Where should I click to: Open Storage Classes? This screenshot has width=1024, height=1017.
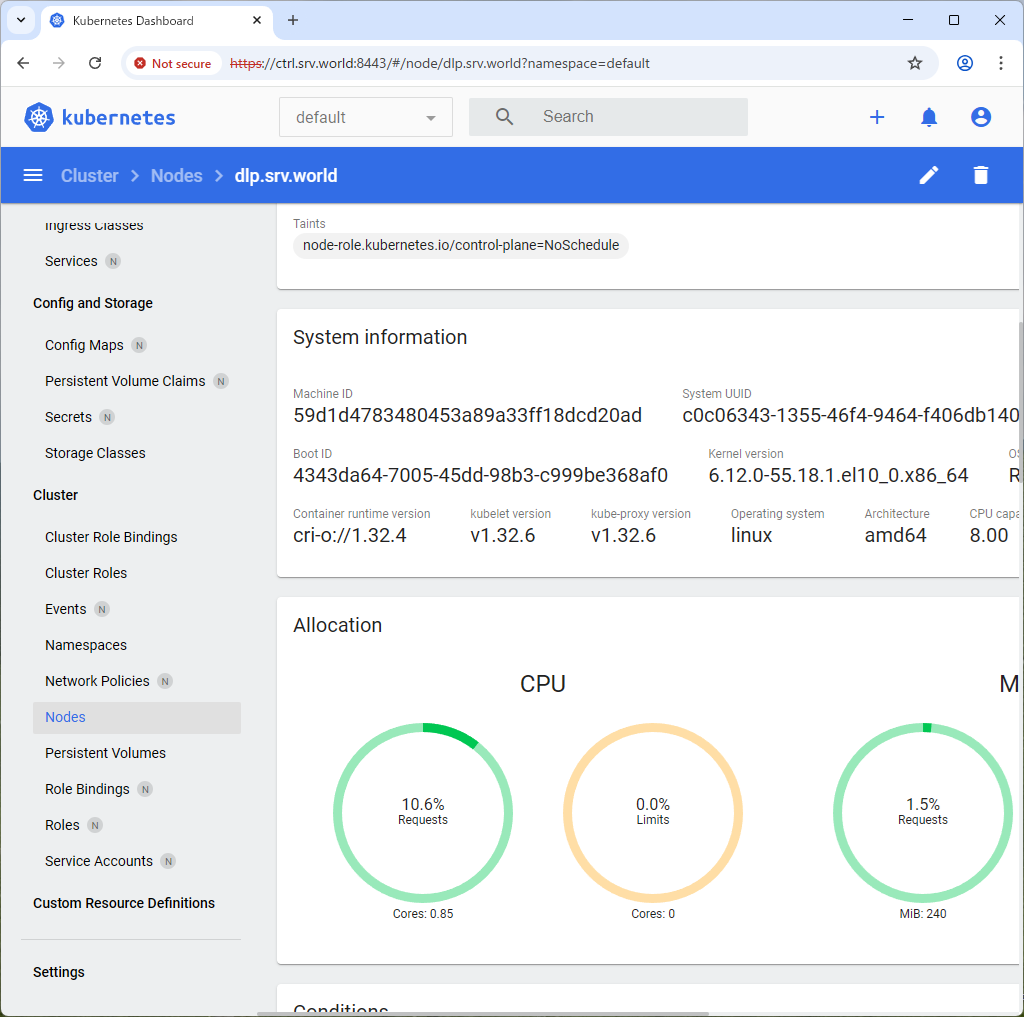(95, 453)
